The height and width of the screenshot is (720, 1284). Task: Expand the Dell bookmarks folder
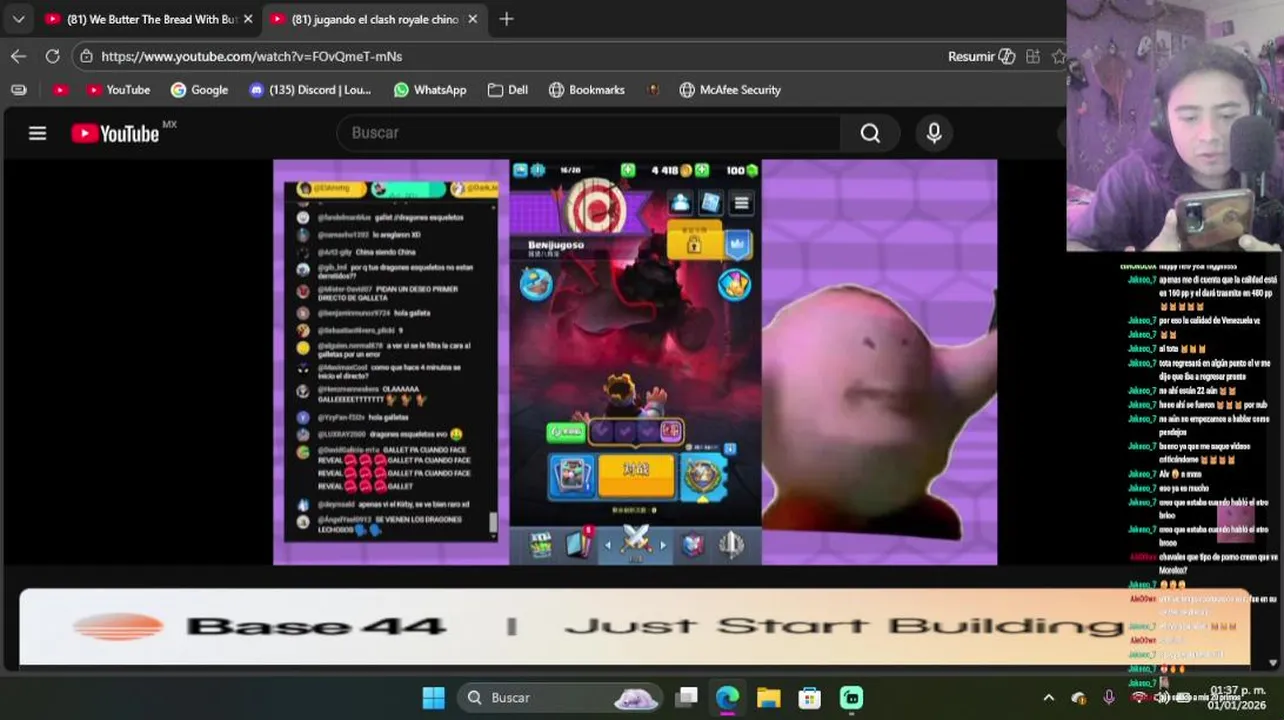point(508,90)
